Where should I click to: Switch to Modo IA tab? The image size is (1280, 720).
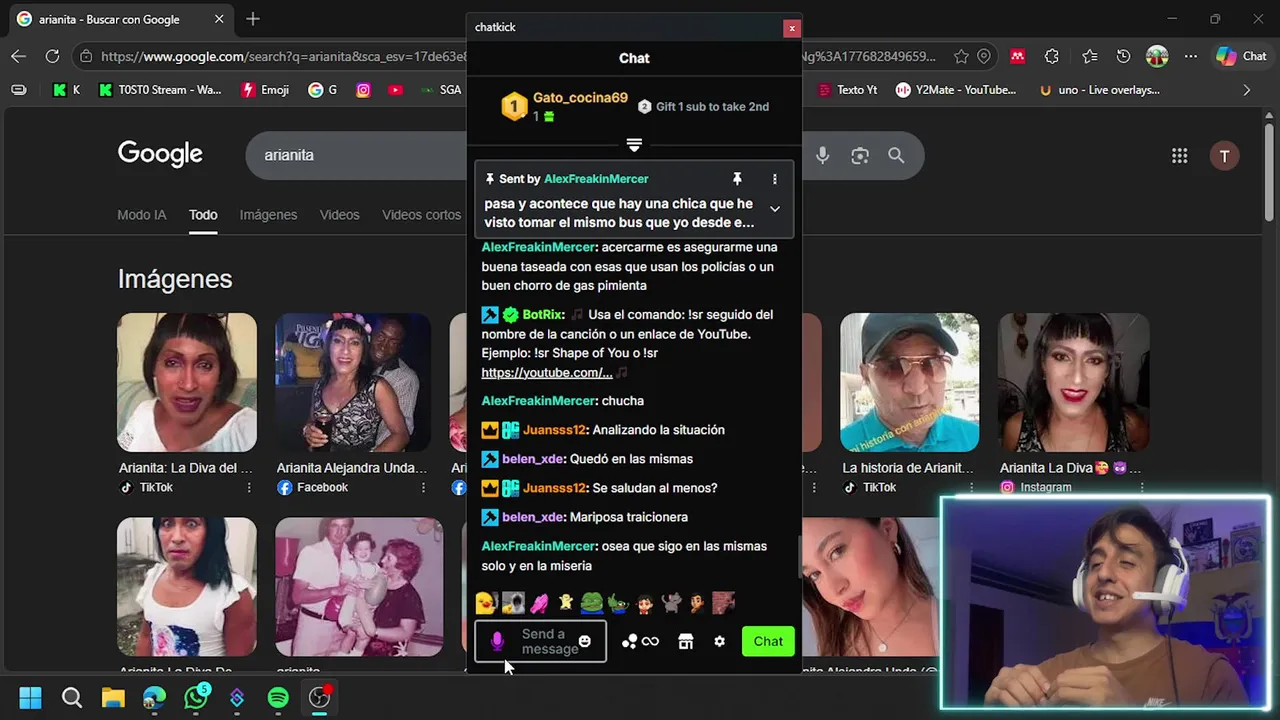[x=142, y=215]
